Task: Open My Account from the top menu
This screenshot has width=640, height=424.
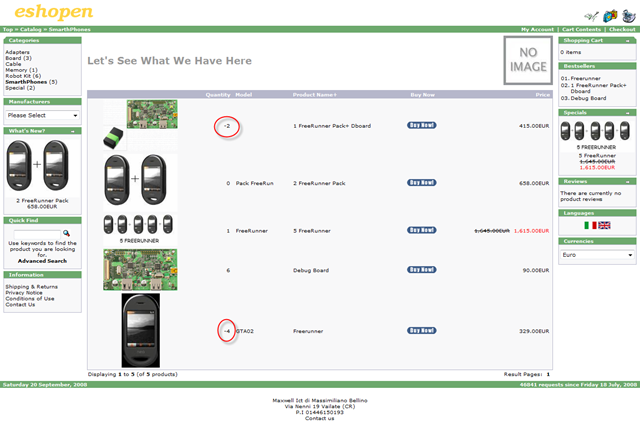Action: coord(537,30)
